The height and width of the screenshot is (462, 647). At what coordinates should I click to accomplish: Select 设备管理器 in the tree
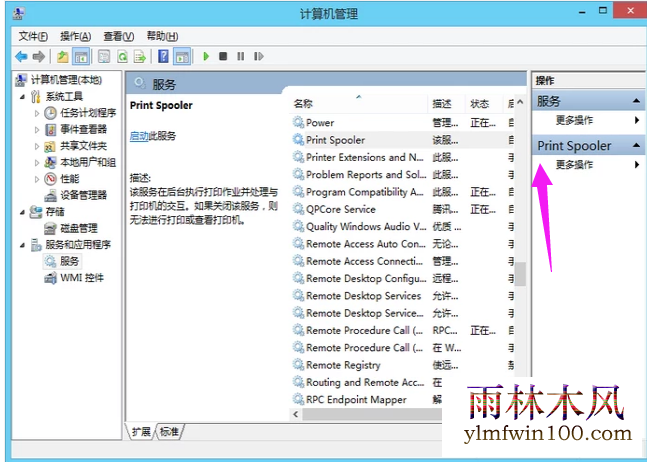point(84,195)
